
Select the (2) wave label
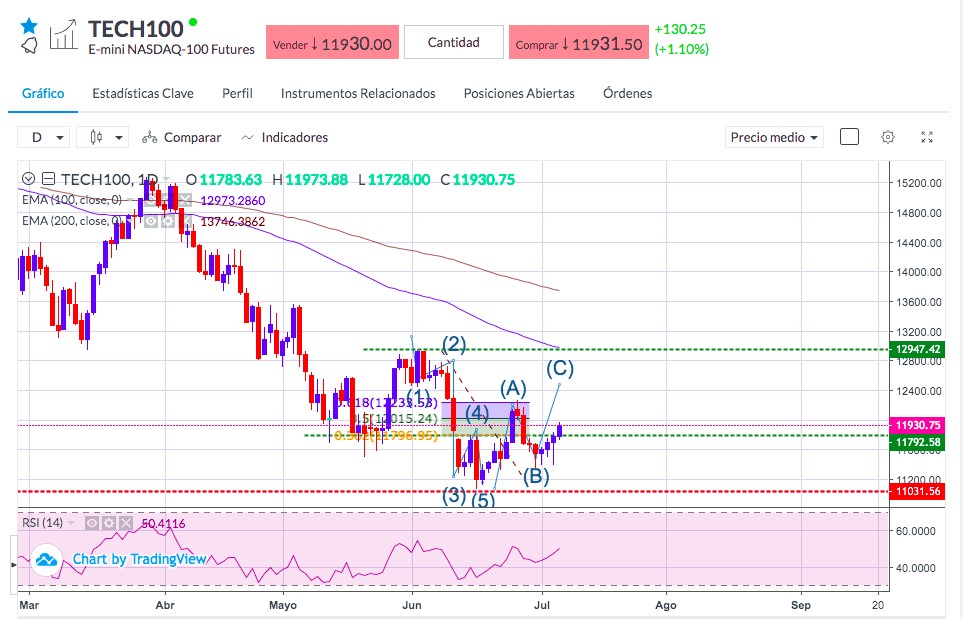[x=454, y=345]
